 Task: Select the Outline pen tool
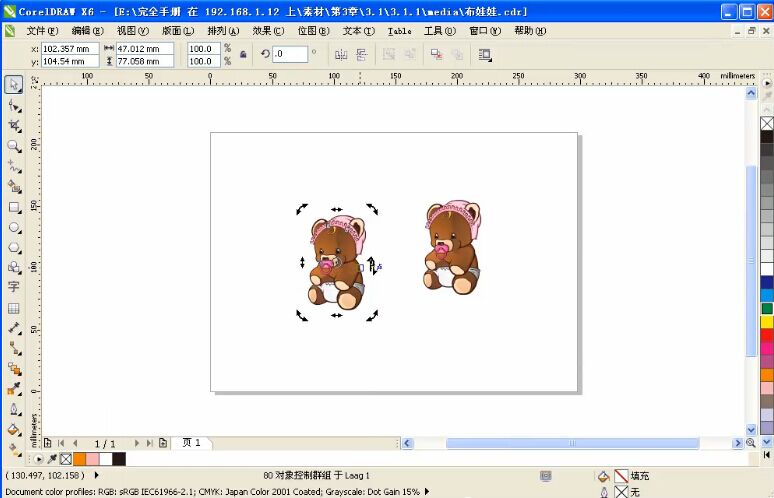pos(14,409)
